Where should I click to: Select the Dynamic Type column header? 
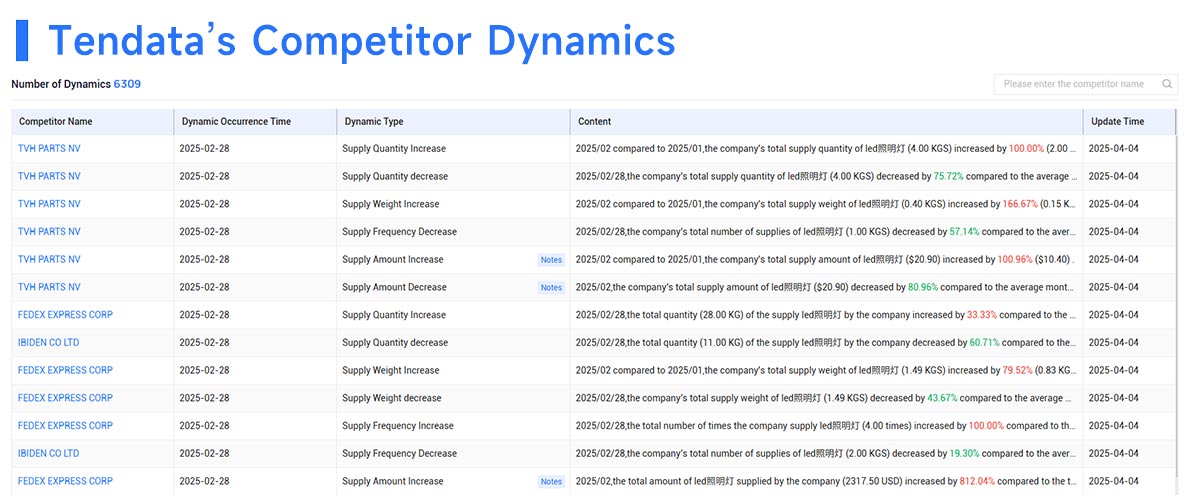point(374,122)
